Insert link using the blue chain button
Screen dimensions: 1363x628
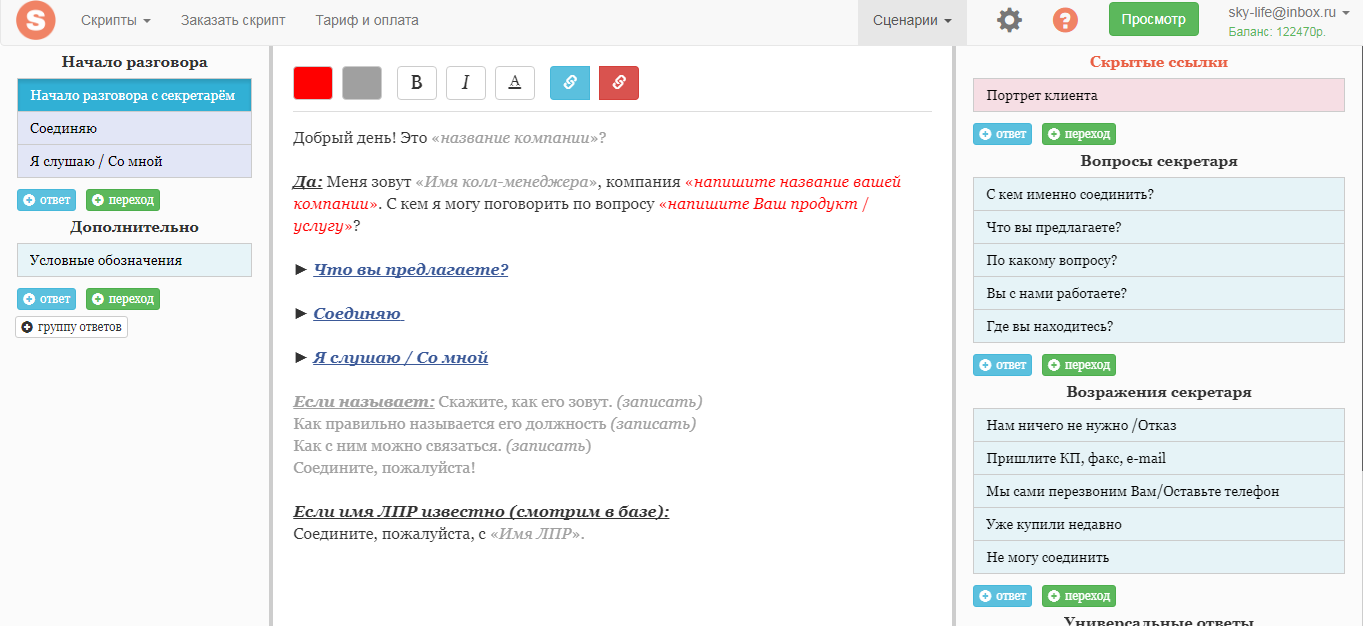[570, 83]
